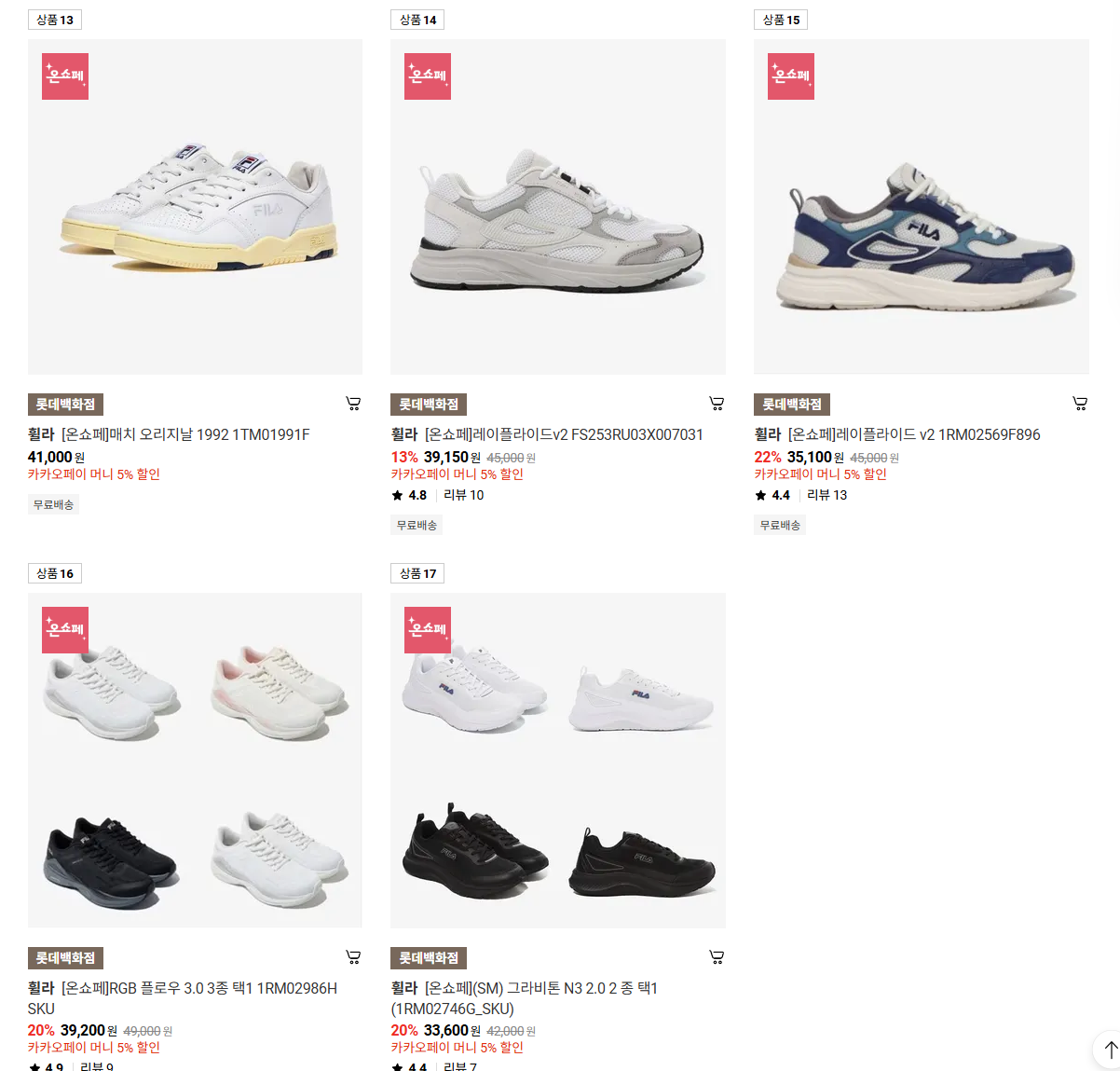The height and width of the screenshot is (1071, 1120).
Task: Click 리뷰 13 review count
Action: (x=826, y=495)
